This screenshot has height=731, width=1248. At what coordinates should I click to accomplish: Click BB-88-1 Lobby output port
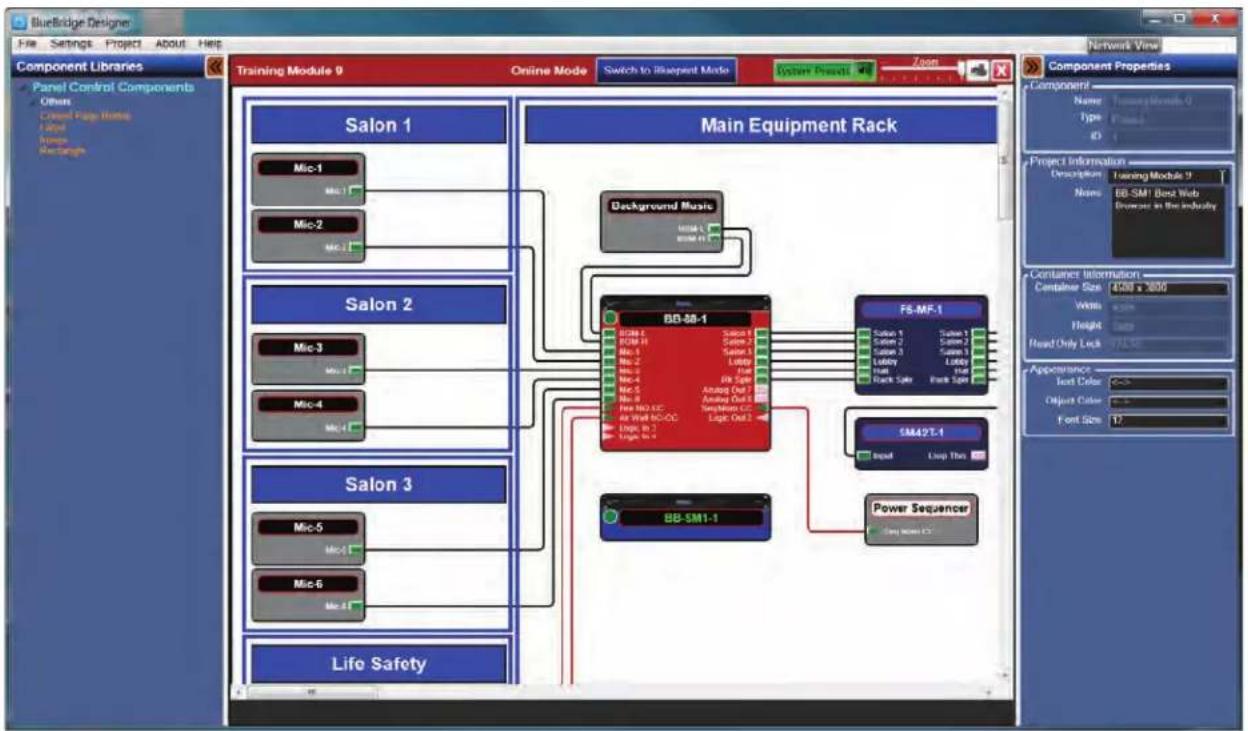click(x=762, y=361)
